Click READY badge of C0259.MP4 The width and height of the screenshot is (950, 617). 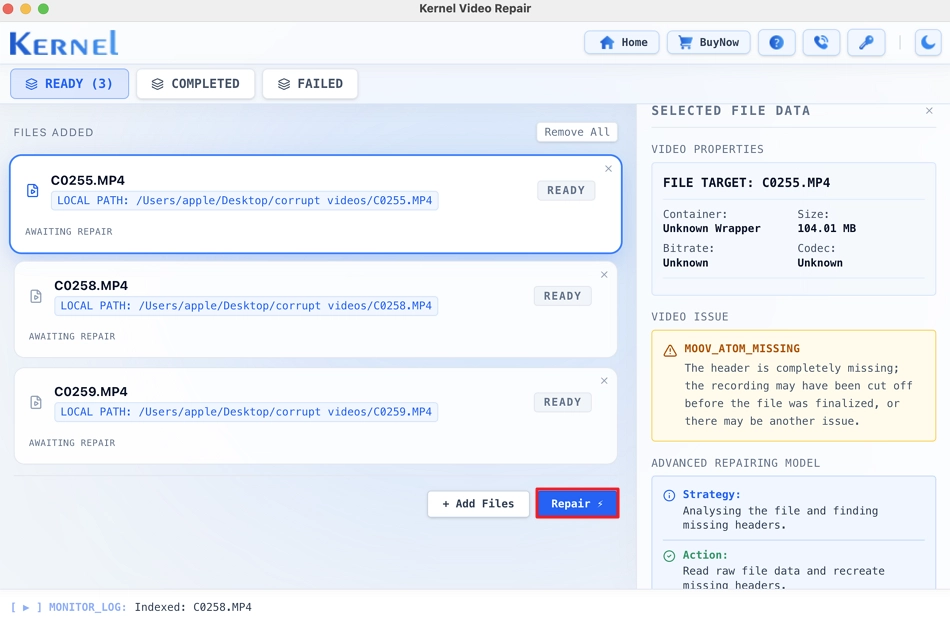coord(562,402)
